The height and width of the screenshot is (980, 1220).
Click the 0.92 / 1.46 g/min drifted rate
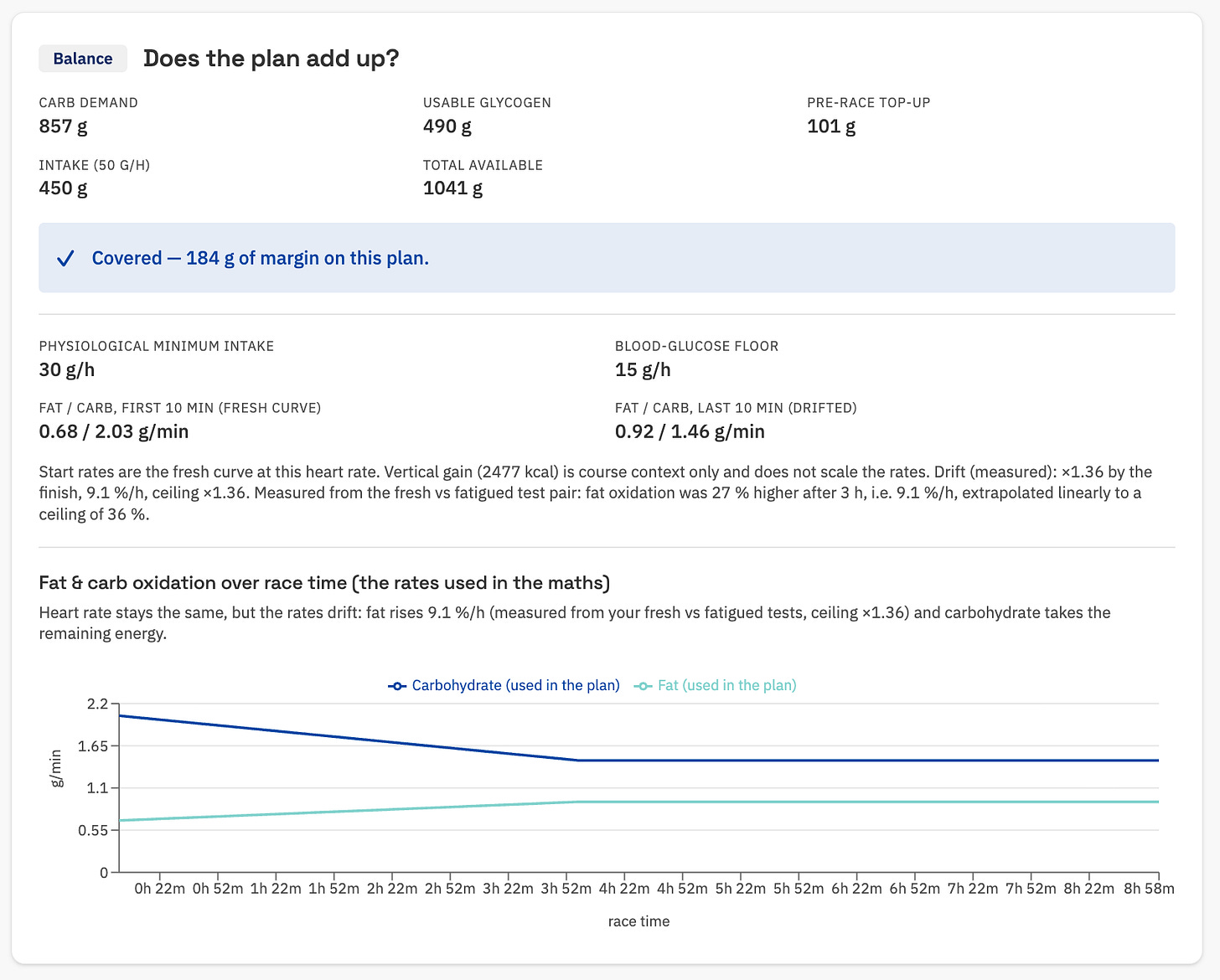pos(690,432)
